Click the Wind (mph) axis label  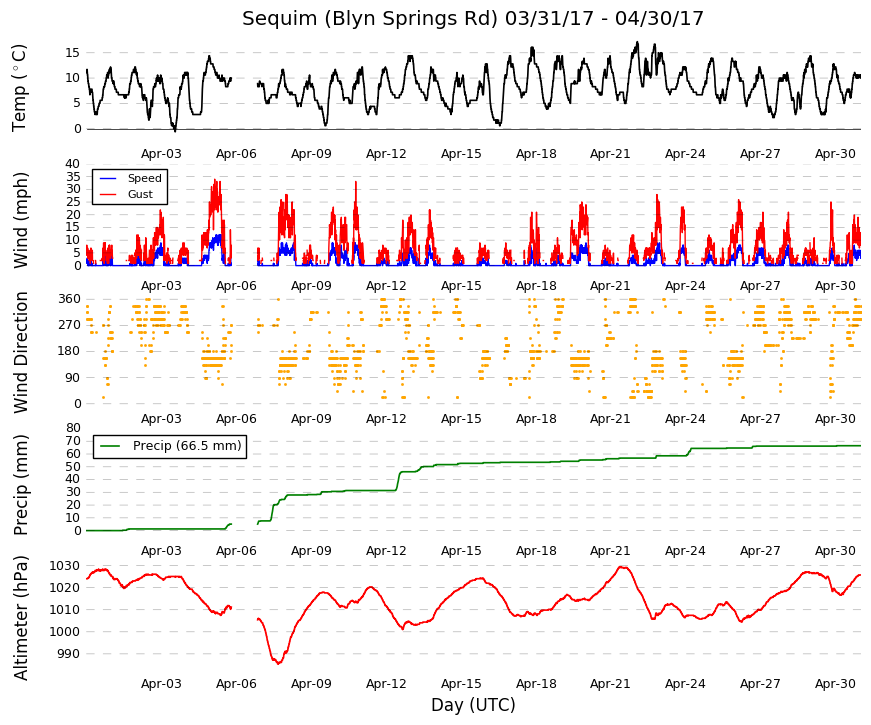point(20,220)
